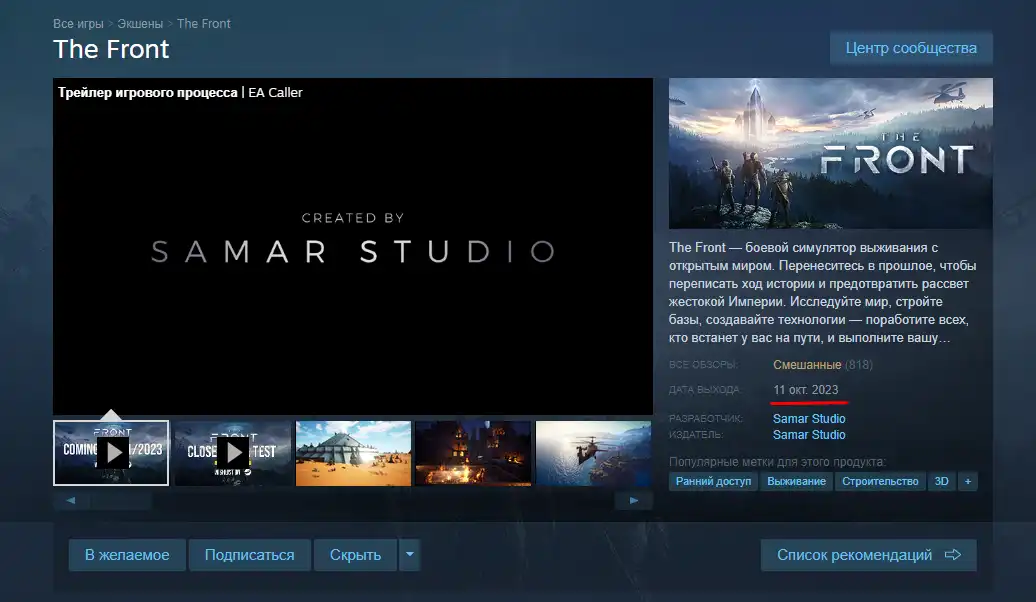The height and width of the screenshot is (602, 1036).
Task: Play the 'Closed Test' trailer thumbnail
Action: 232,453
